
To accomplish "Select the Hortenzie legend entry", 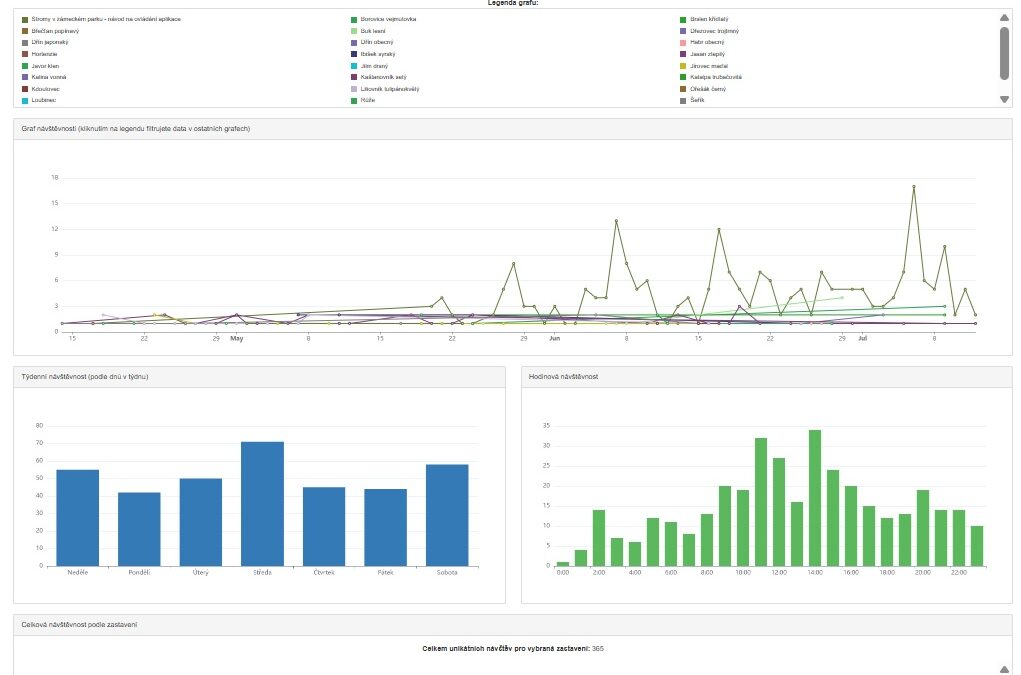I will [40, 54].
